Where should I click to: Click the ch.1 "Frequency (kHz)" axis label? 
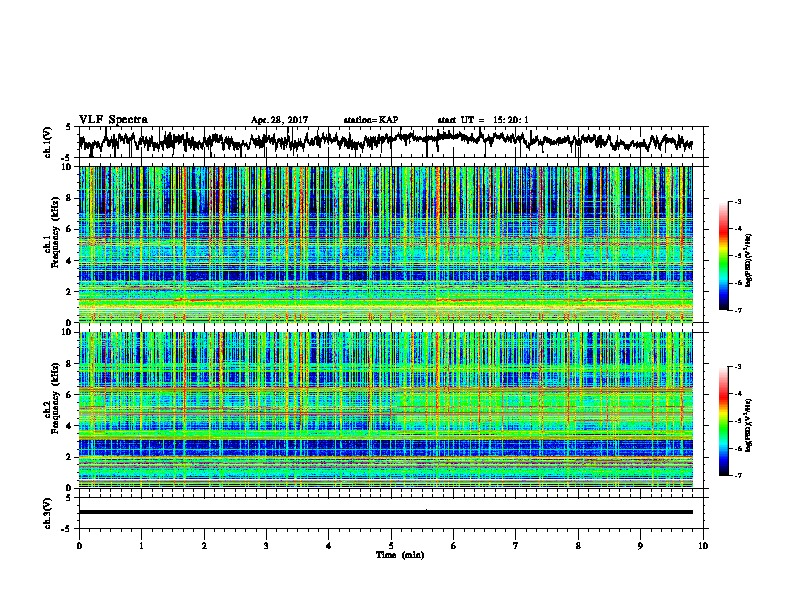click(55, 232)
